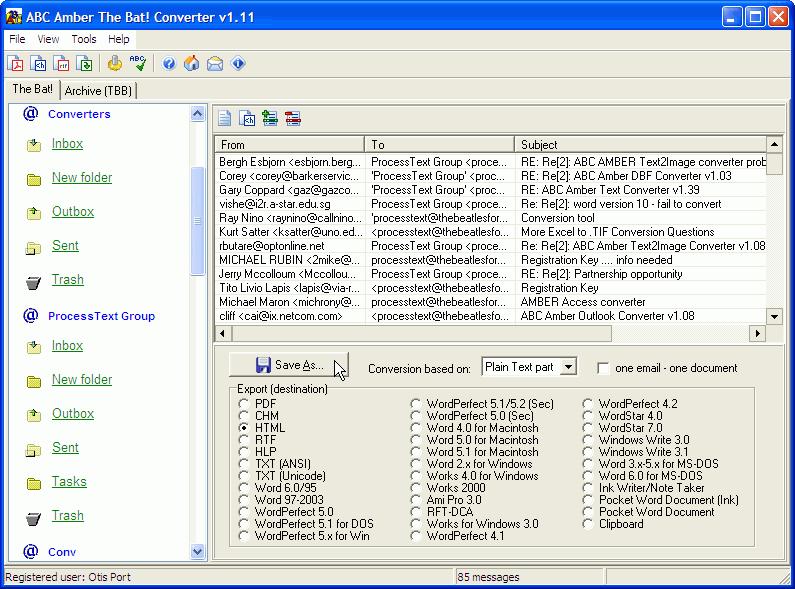The image size is (795, 589).
Task: Click sidebar scroll down arrow button
Action: click(x=198, y=551)
